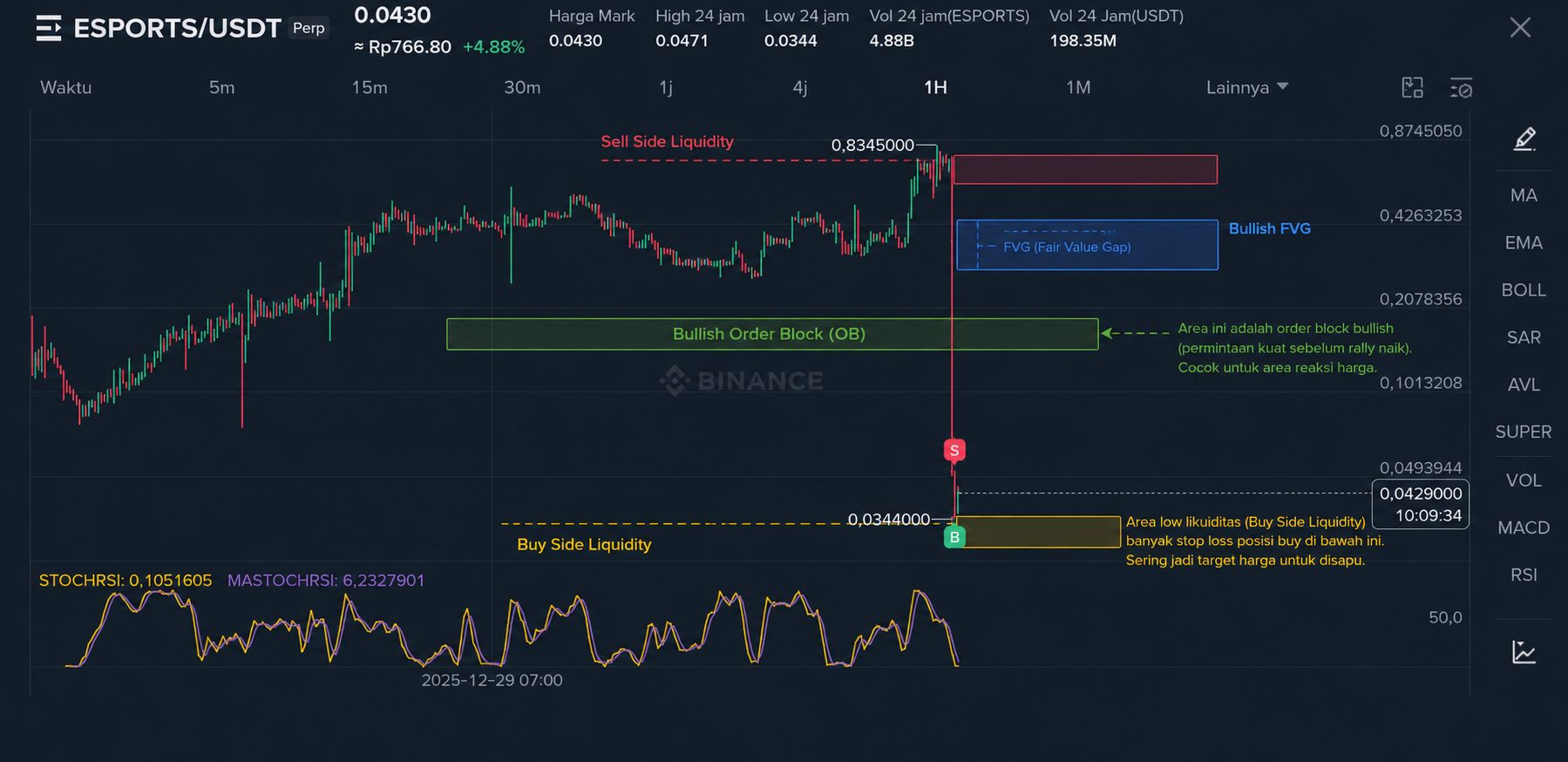This screenshot has width=1568, height=762.
Task: Click the Sell Side Liquidity label
Action: [667, 141]
